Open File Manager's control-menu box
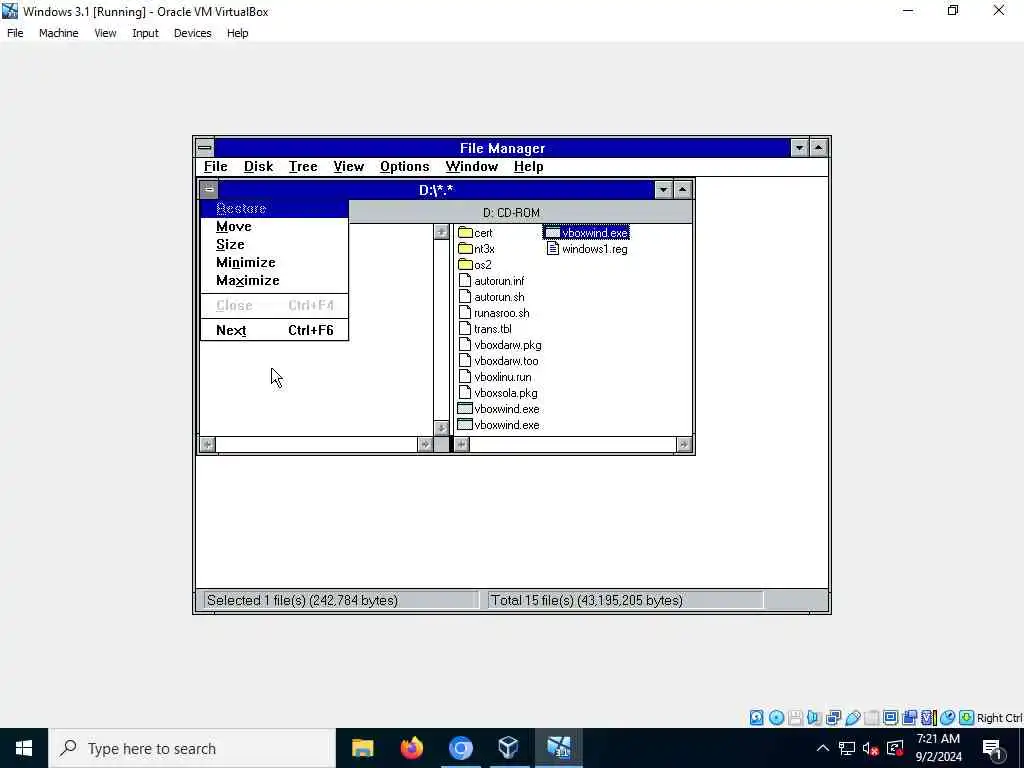This screenshot has width=1024, height=768. coord(204,148)
